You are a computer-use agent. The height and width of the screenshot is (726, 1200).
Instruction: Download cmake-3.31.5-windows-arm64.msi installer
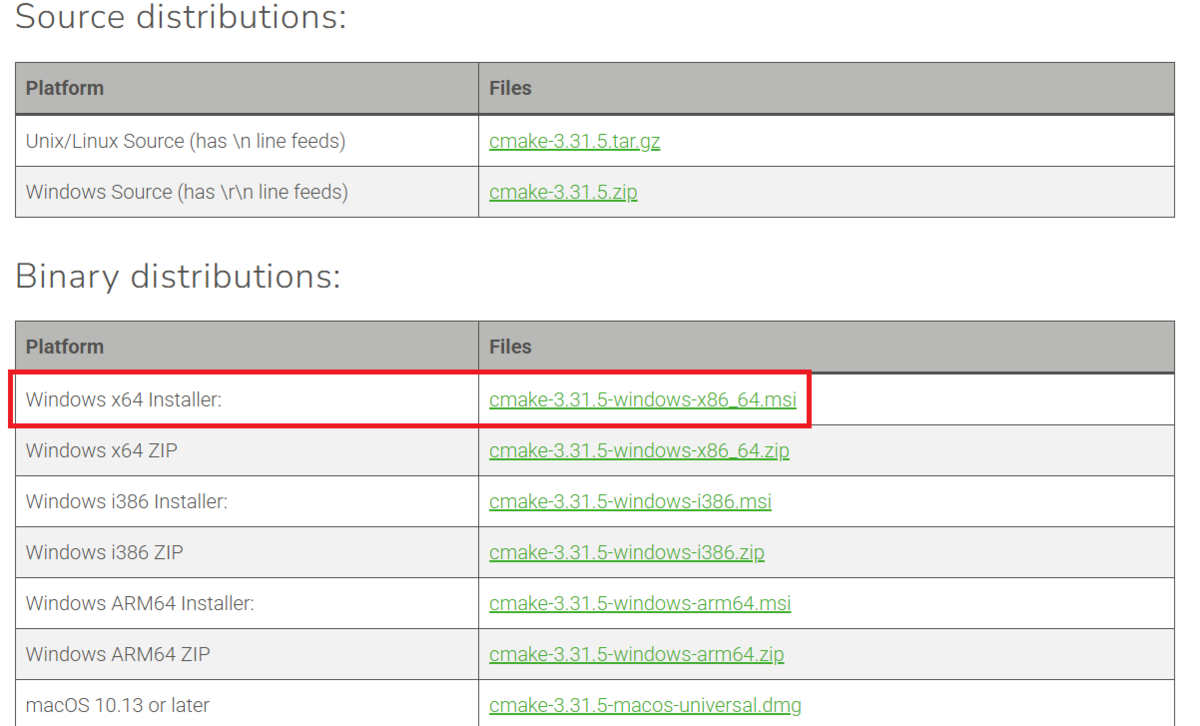tap(640, 604)
